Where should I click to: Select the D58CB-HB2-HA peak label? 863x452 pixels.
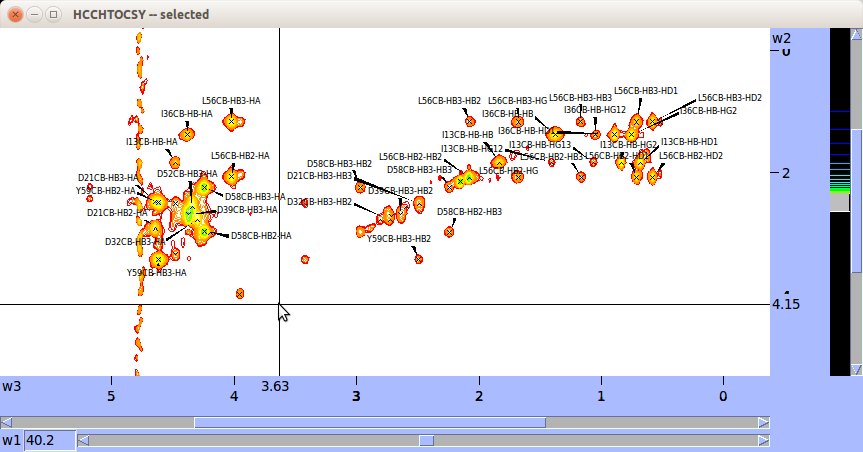coord(261,236)
